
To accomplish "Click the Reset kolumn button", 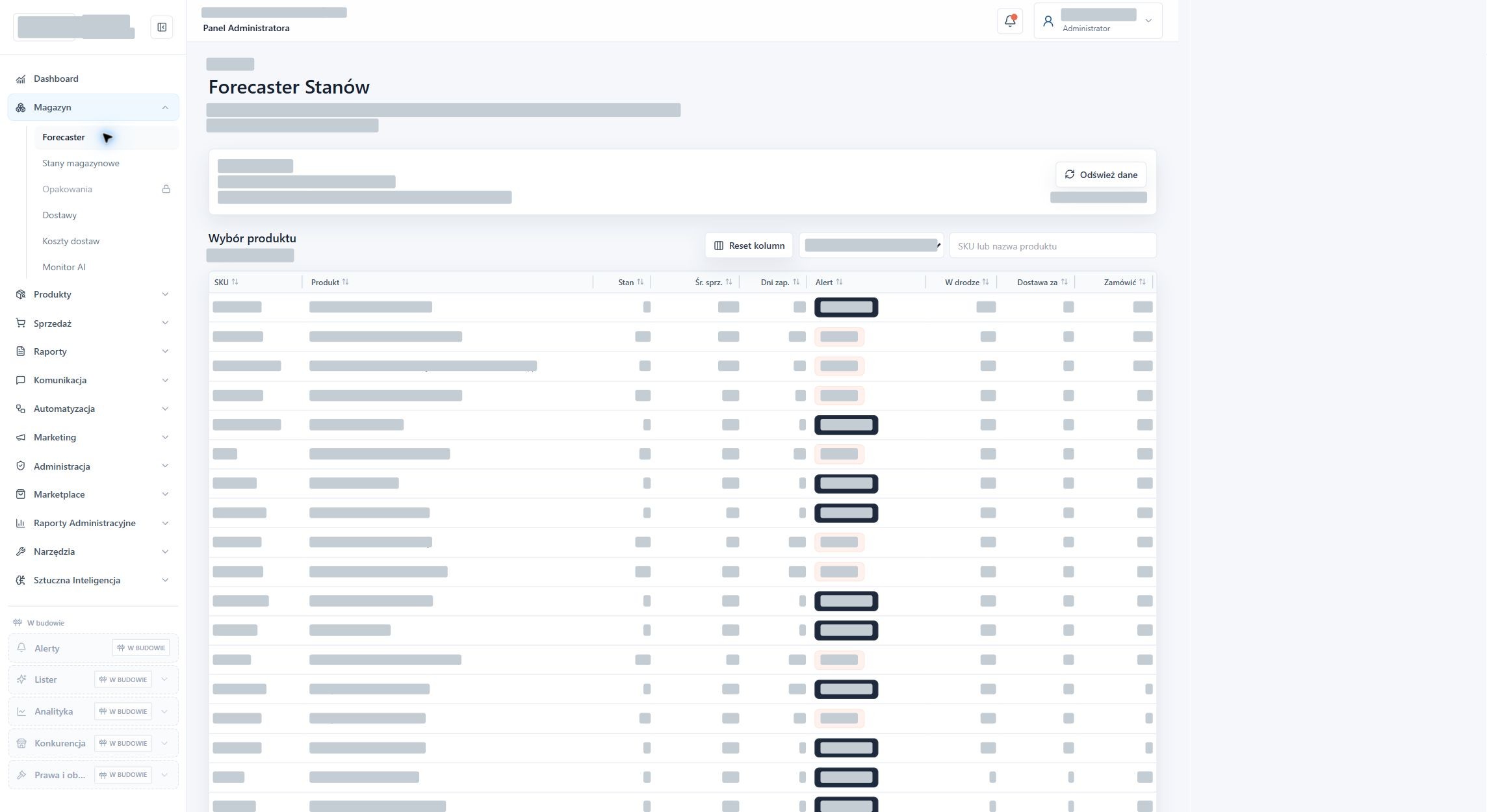I will point(749,246).
